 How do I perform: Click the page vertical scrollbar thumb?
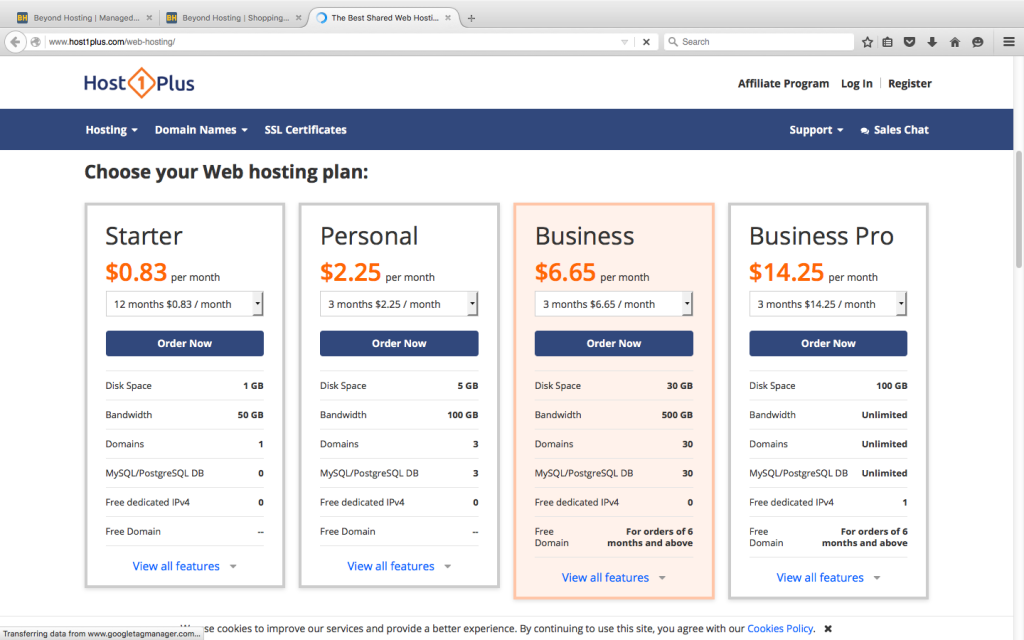(1018, 209)
